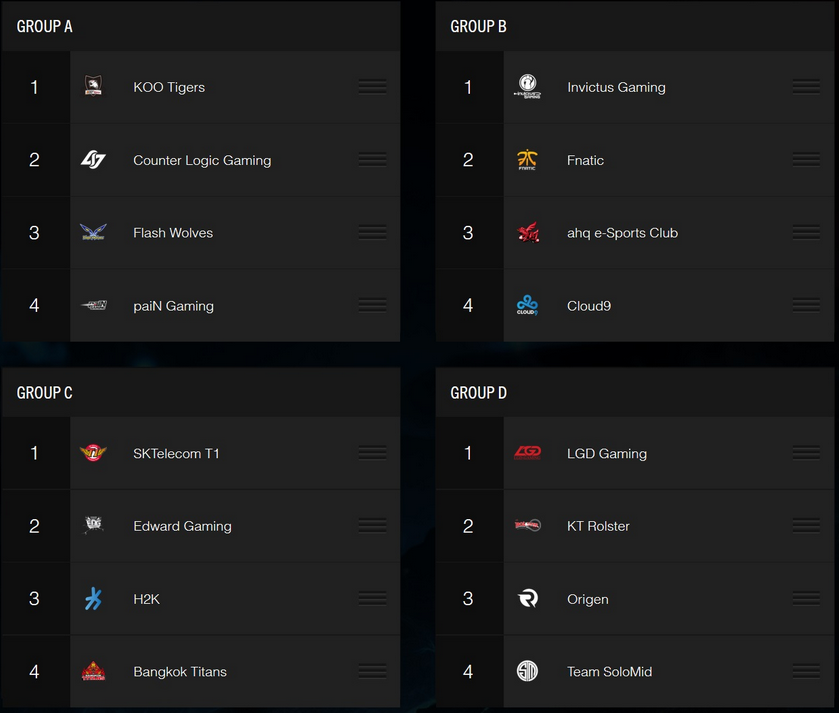Click the Fnatic team logo
839x713 pixels.
pyautogui.click(x=527, y=160)
